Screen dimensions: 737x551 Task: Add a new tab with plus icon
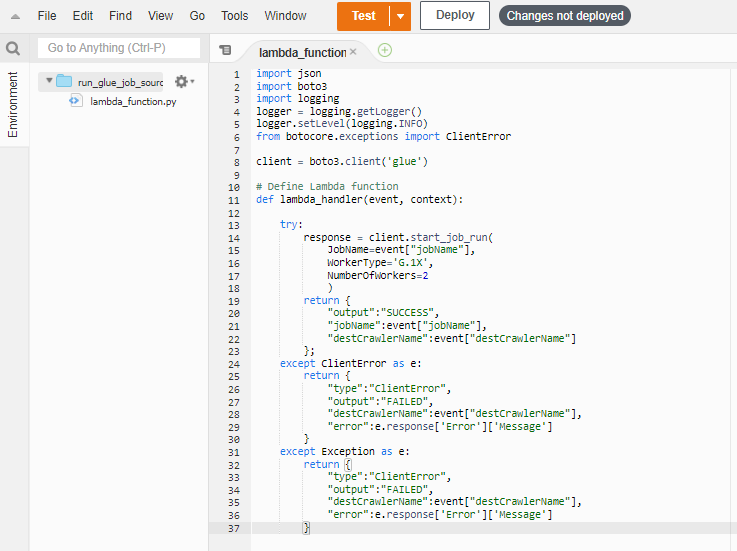pyautogui.click(x=385, y=50)
